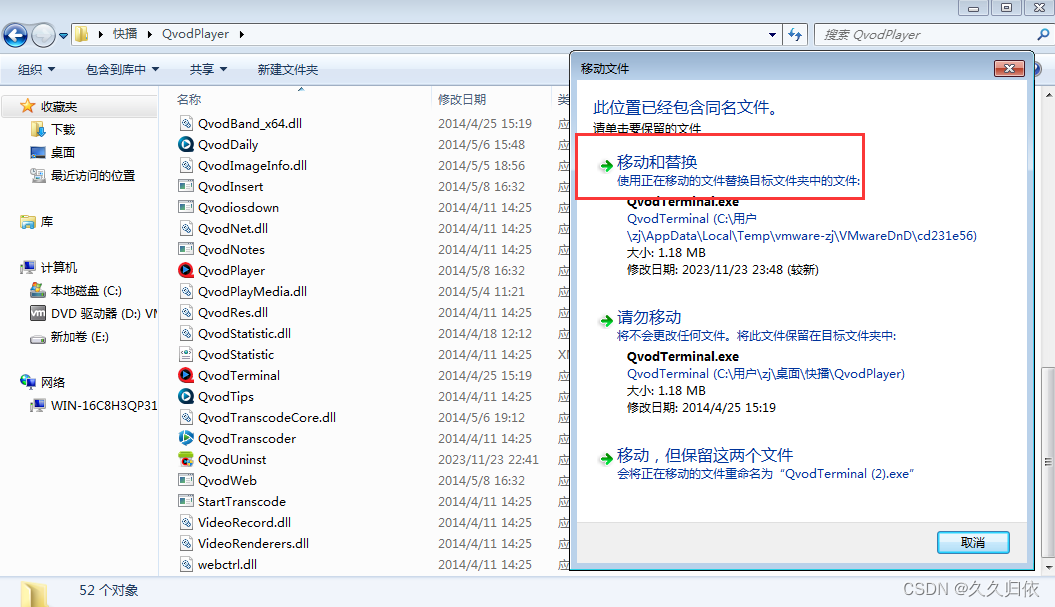Open the 共享 menu
This screenshot has height=607, width=1055.
(208, 69)
